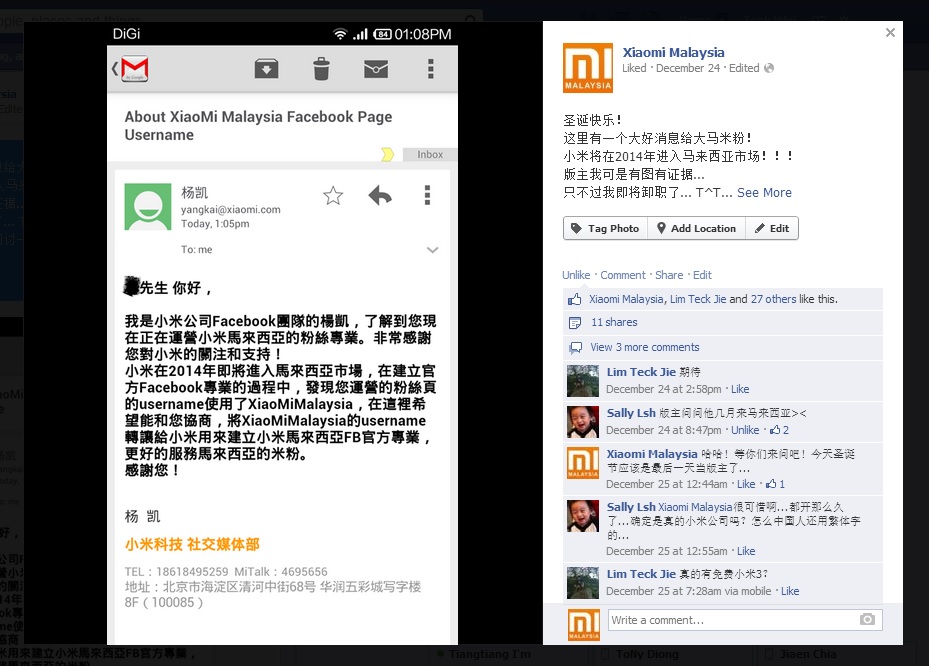The width and height of the screenshot is (929, 666).
Task: Click the 'December 25 at 7:28am' timestamp
Action: click(x=664, y=591)
